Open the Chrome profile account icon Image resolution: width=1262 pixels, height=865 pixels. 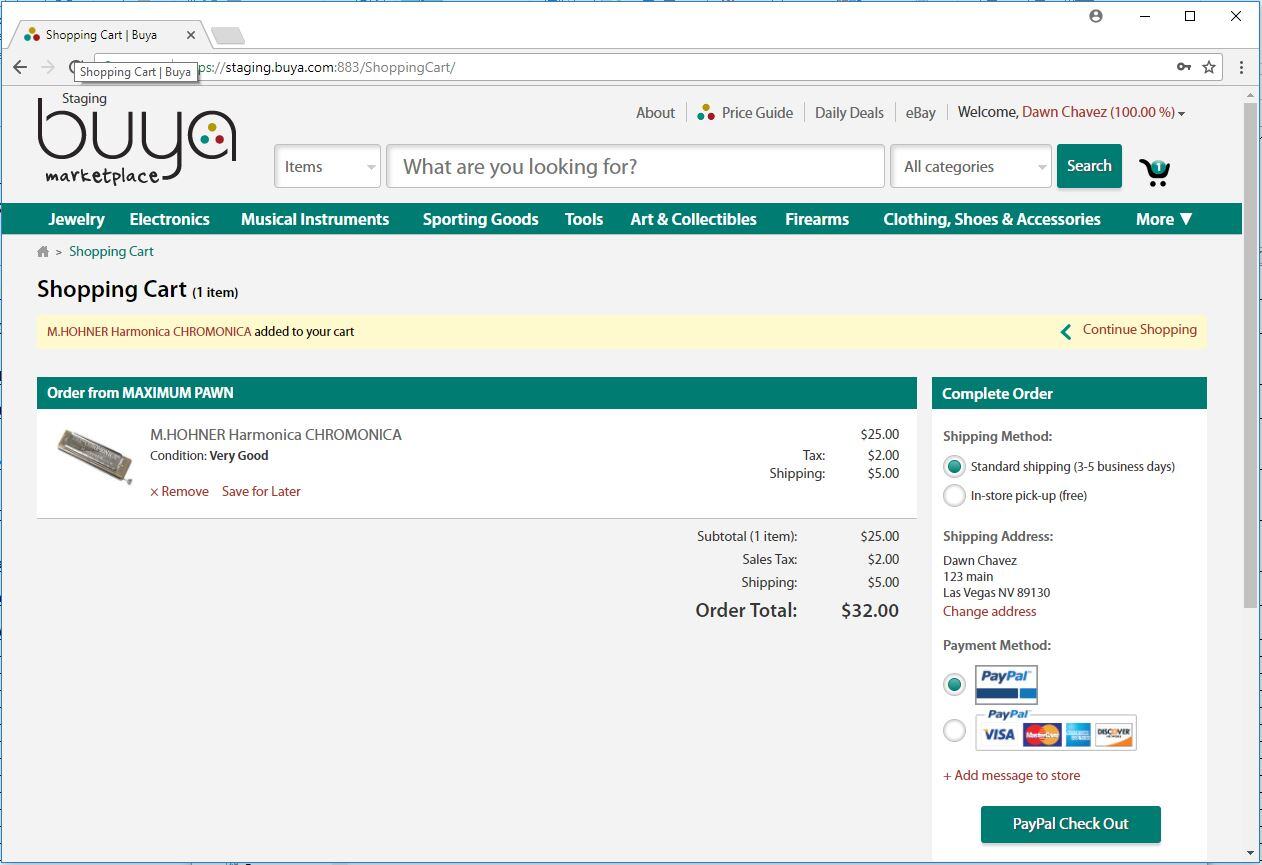point(1096,16)
